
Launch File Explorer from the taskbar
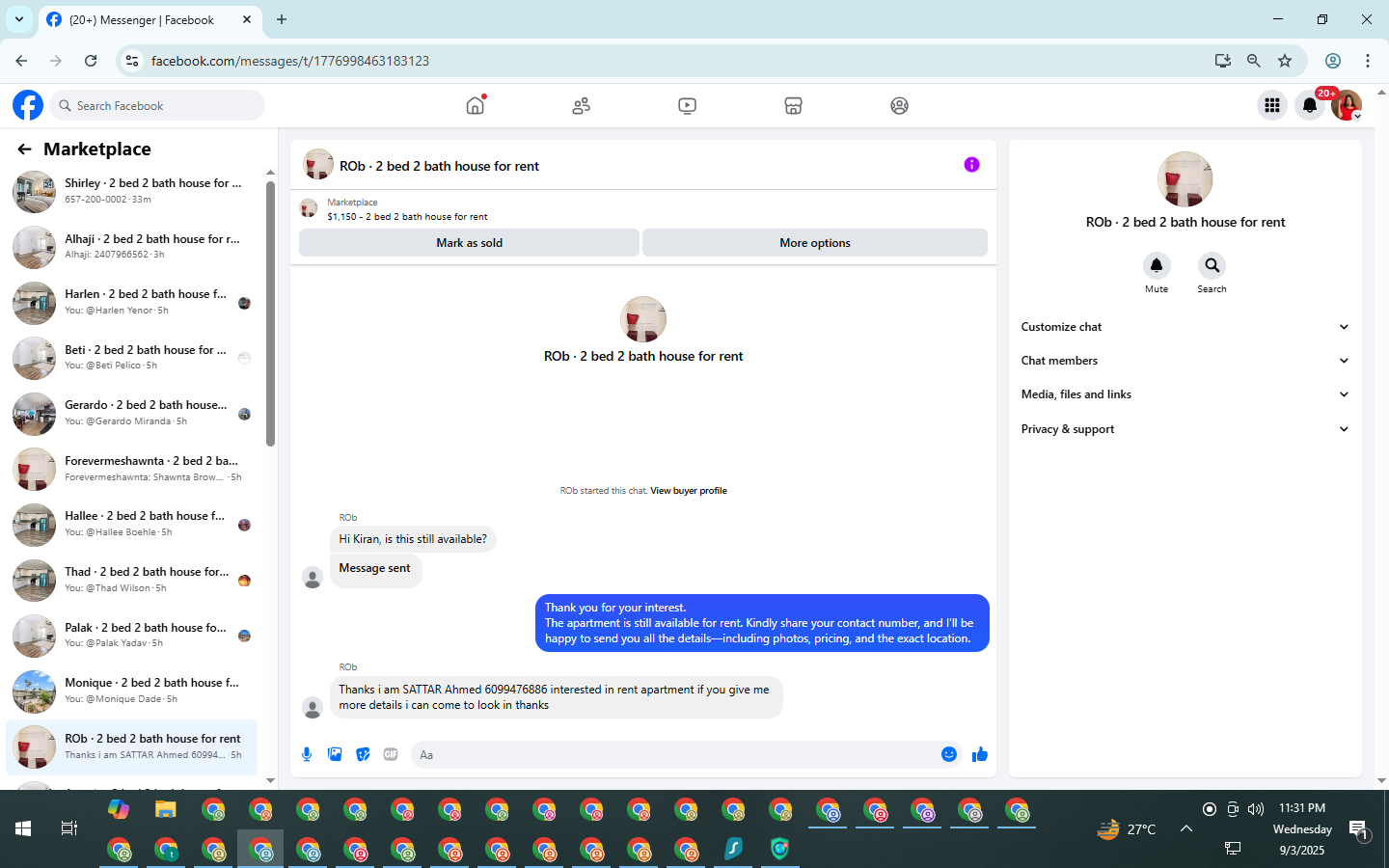(166, 809)
